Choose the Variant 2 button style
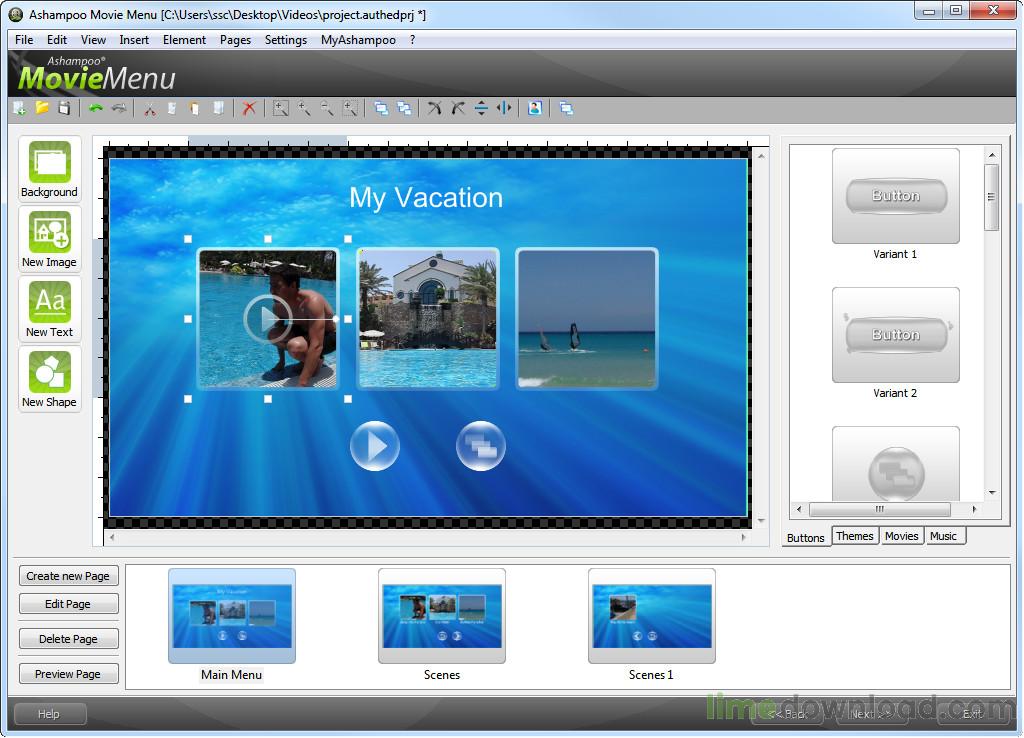 (x=895, y=335)
